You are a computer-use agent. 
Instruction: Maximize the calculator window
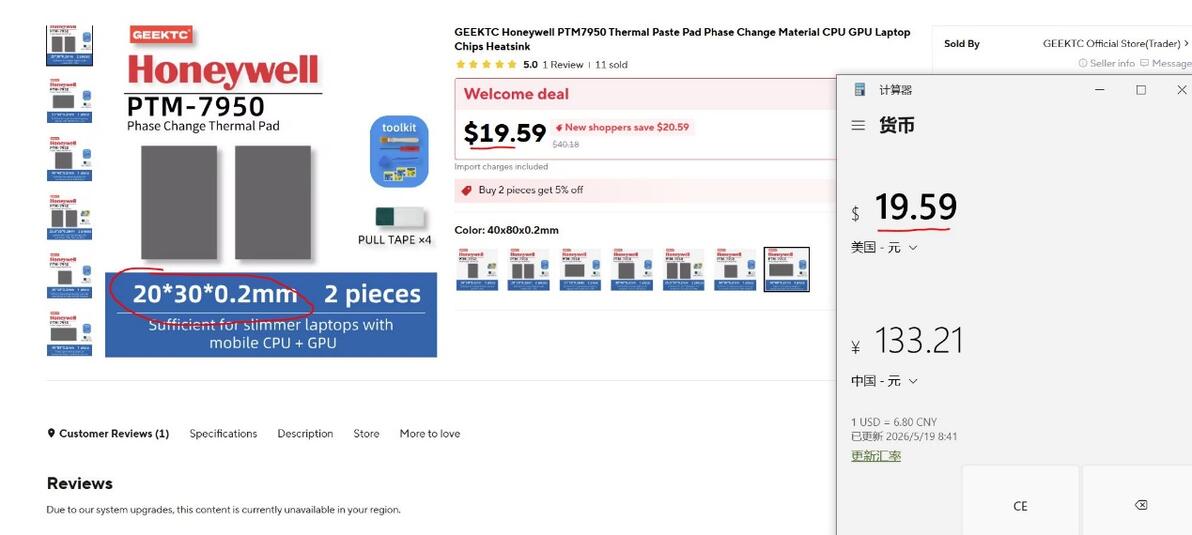[x=1140, y=90]
